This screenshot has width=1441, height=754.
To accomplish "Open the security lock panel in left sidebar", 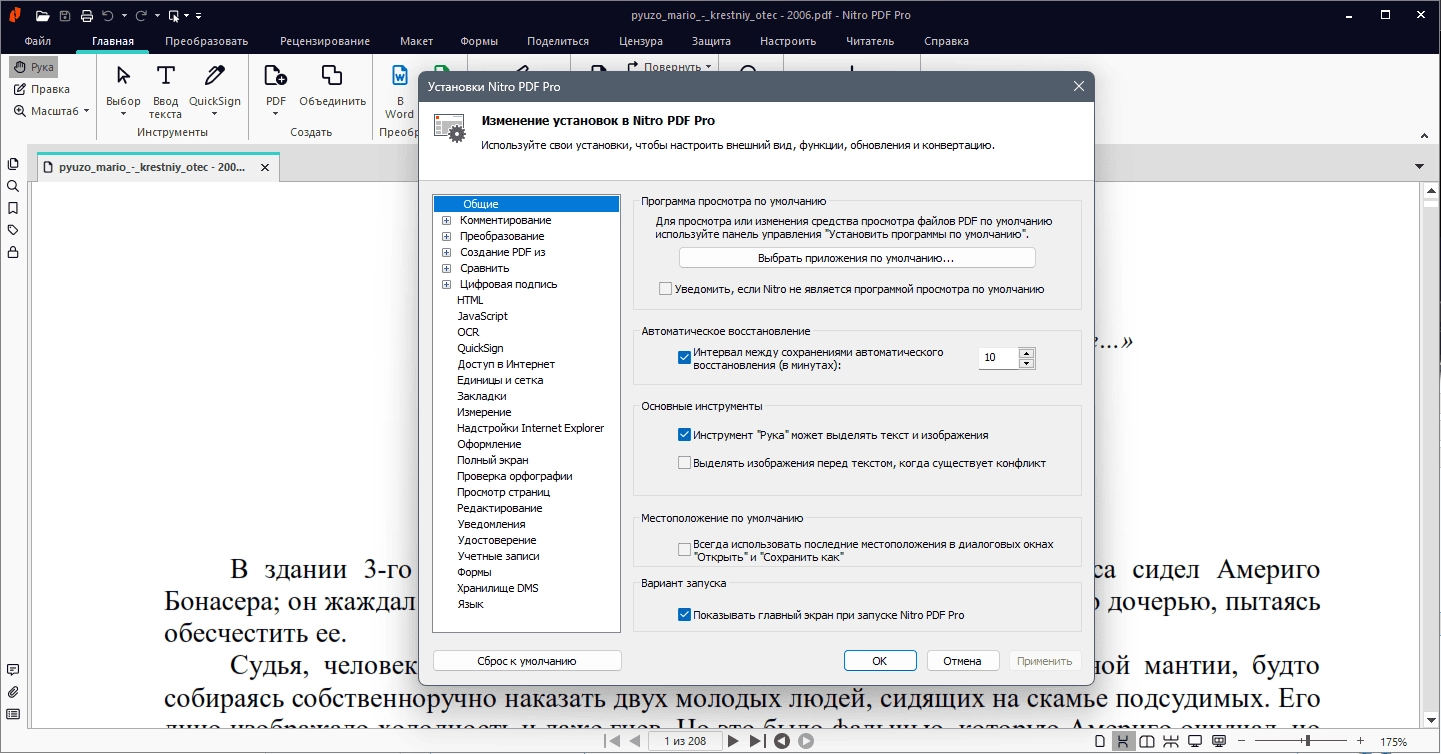I will click(13, 252).
